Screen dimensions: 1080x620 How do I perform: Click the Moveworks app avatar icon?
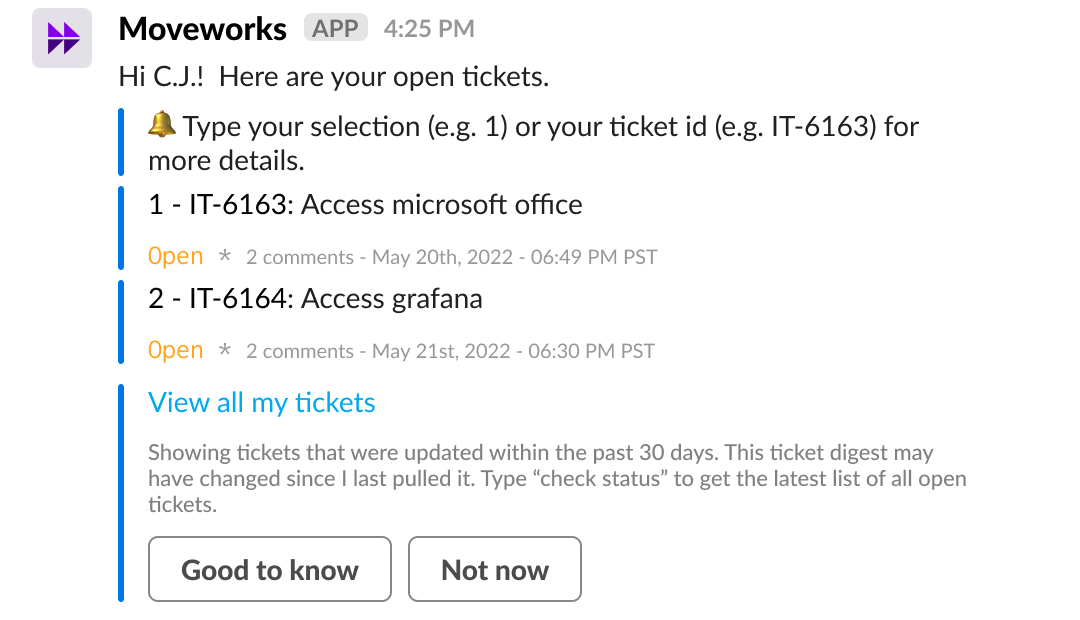pos(62,38)
